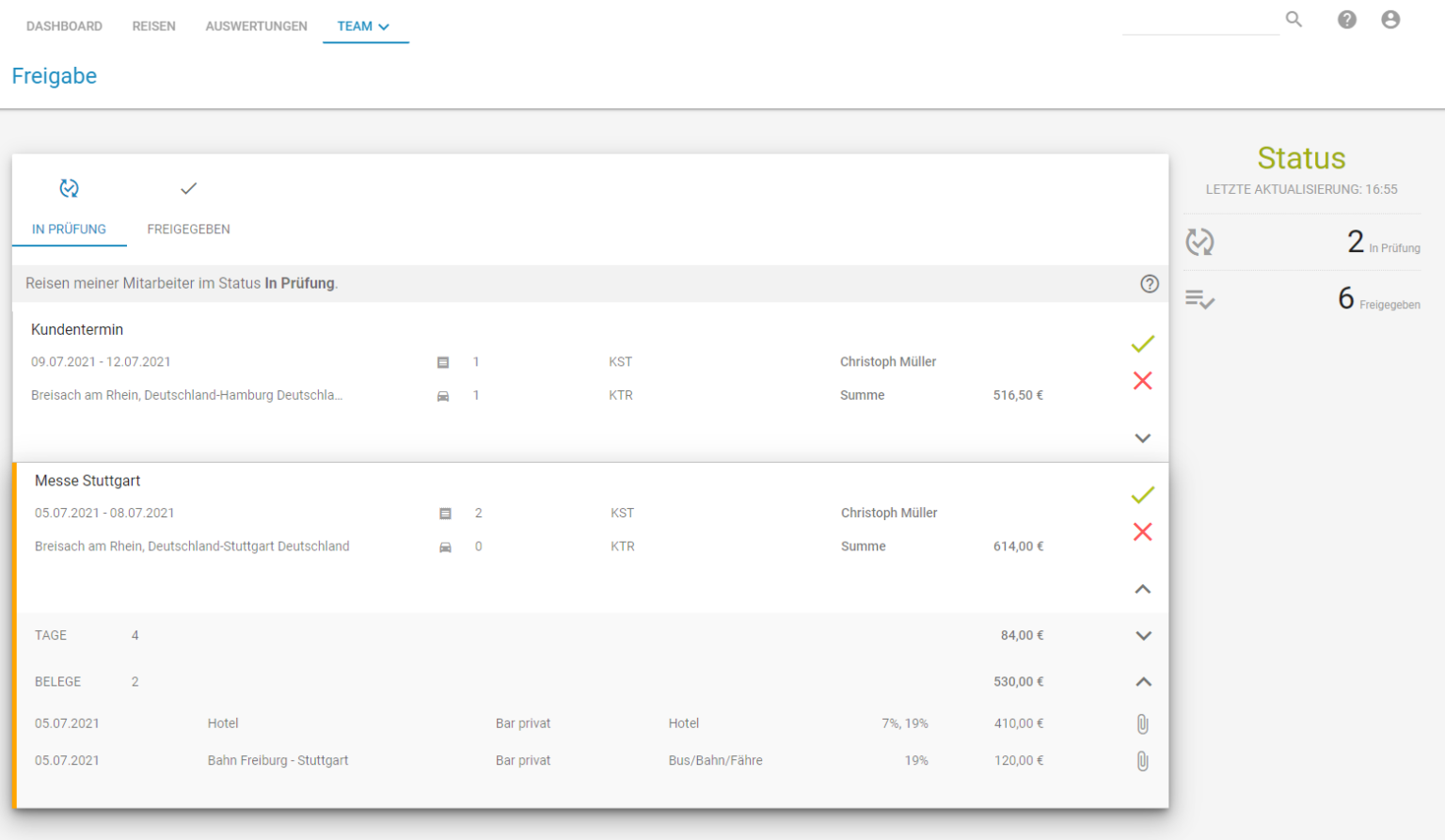
Task: Click the 2 In Prüfung status count
Action: pyautogui.click(x=1383, y=242)
